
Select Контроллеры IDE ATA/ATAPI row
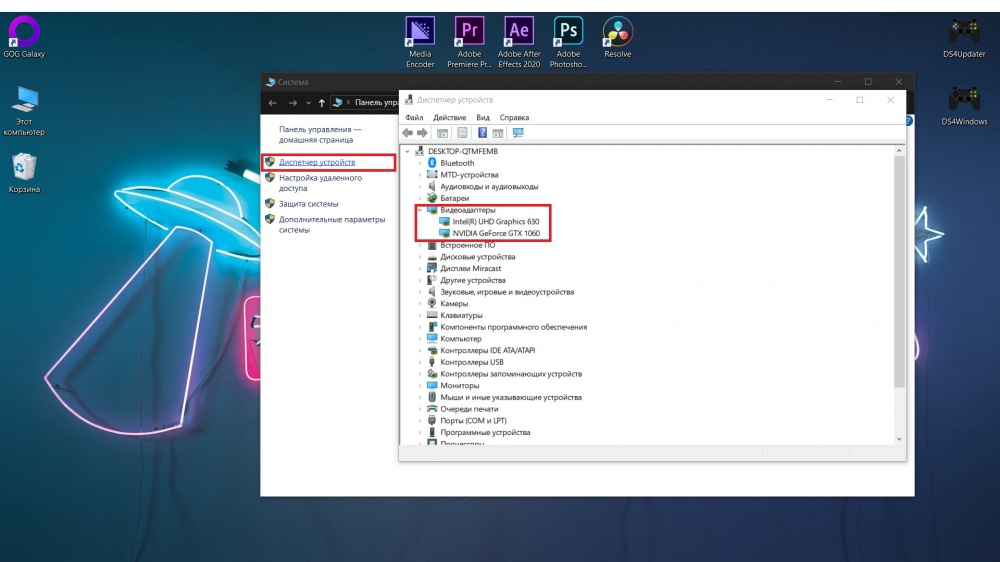click(488, 350)
